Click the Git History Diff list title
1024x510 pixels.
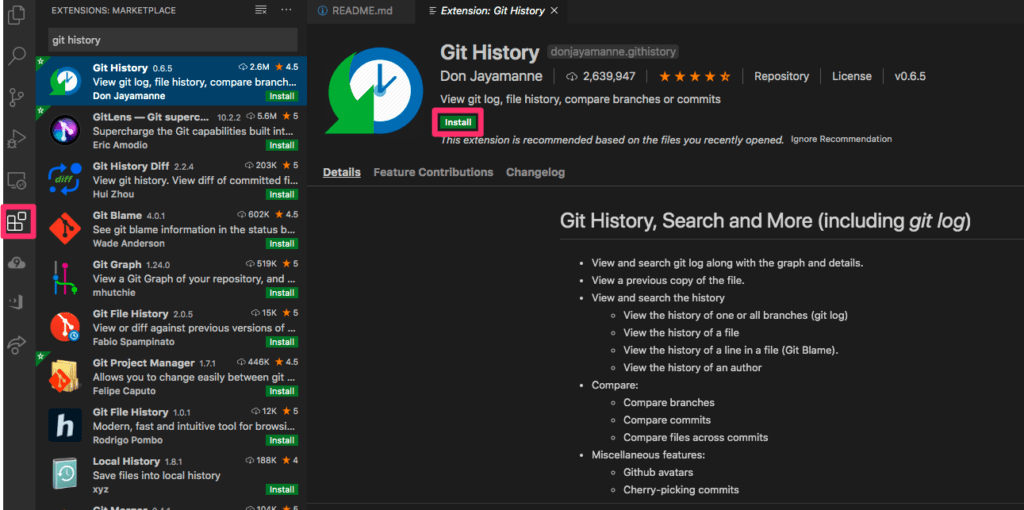pos(131,166)
